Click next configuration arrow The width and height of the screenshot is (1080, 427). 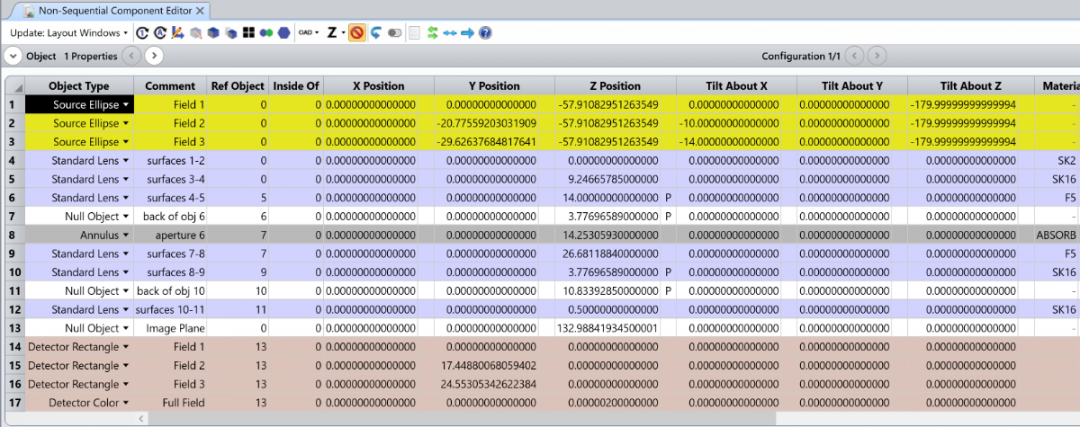877,56
